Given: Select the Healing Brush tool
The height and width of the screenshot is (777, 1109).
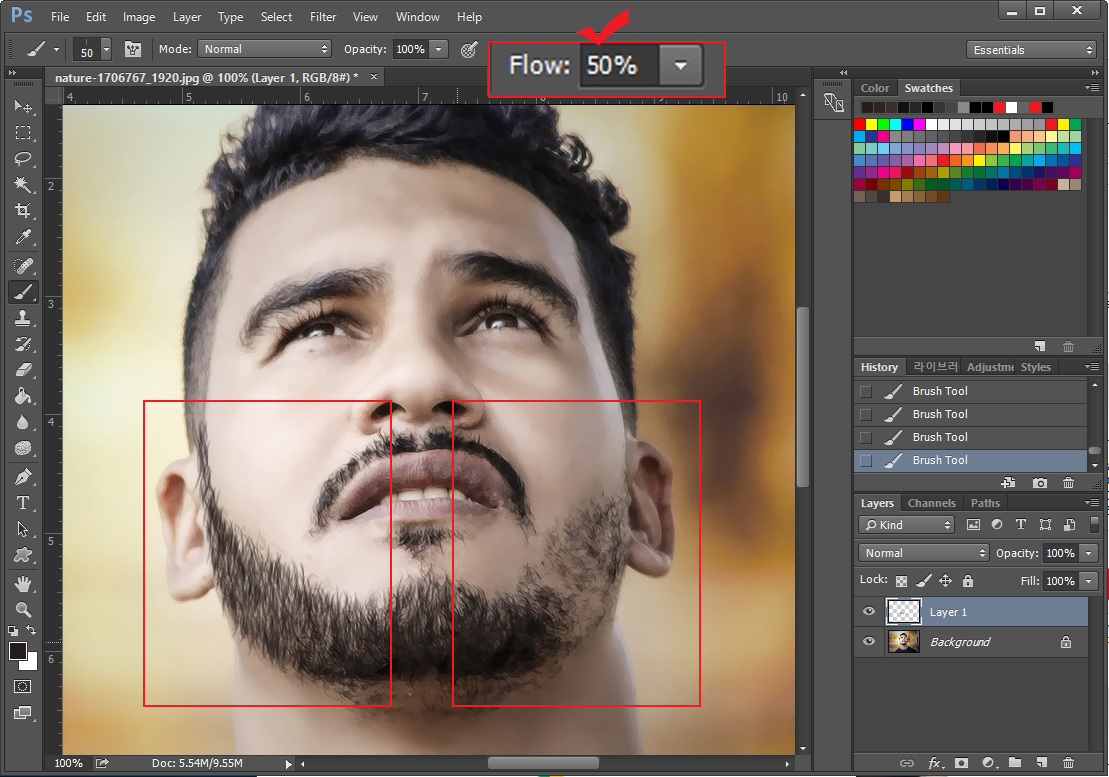Looking at the screenshot, I should (x=23, y=265).
